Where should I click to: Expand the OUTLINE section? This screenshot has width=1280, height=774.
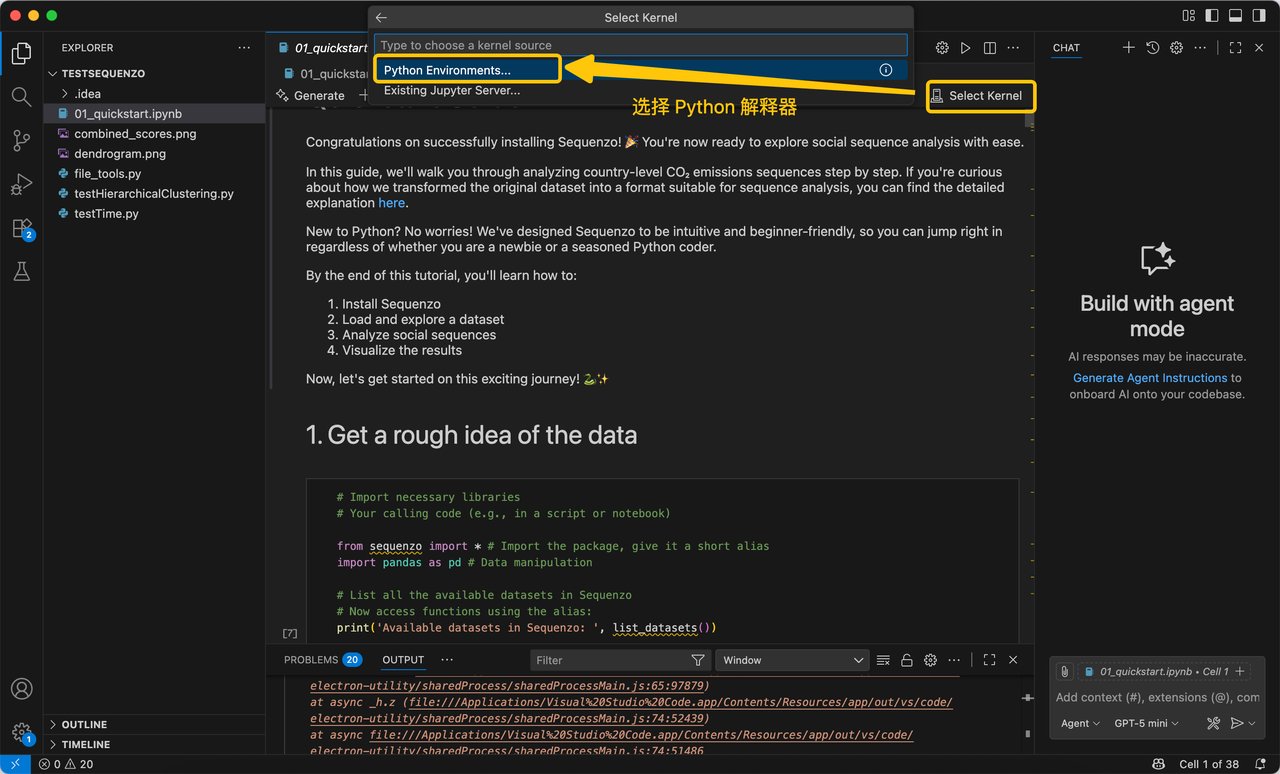(x=84, y=724)
